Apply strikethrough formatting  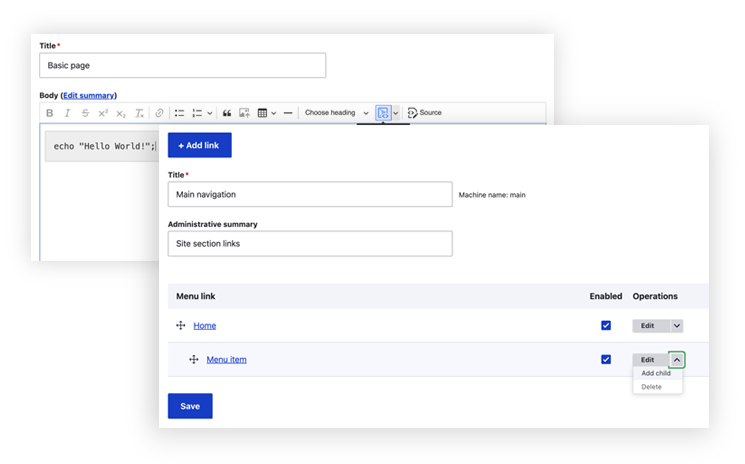click(x=85, y=113)
